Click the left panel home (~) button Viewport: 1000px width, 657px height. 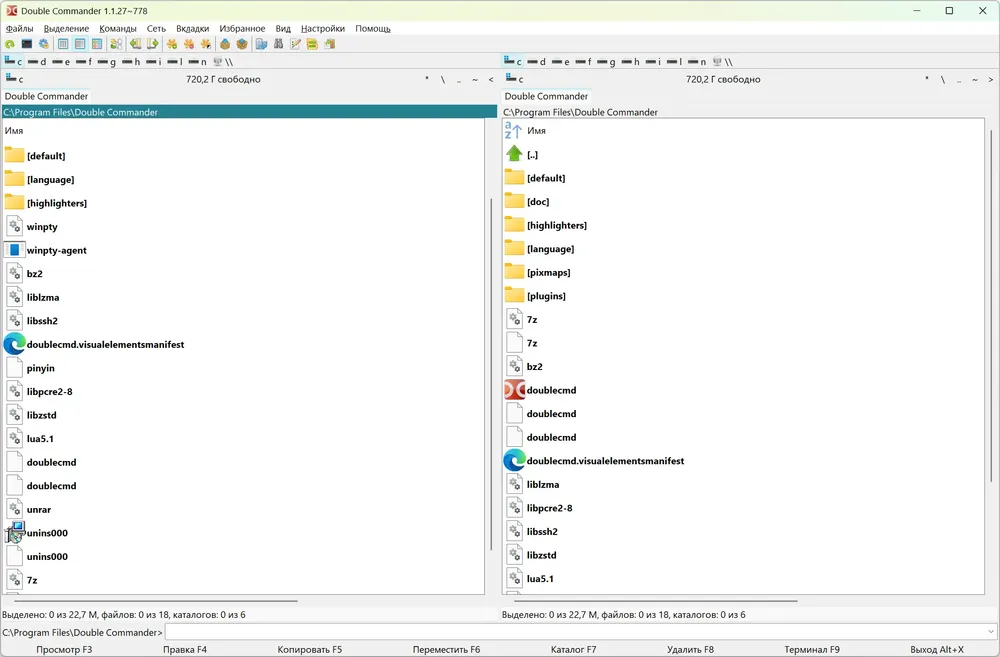[x=475, y=80]
